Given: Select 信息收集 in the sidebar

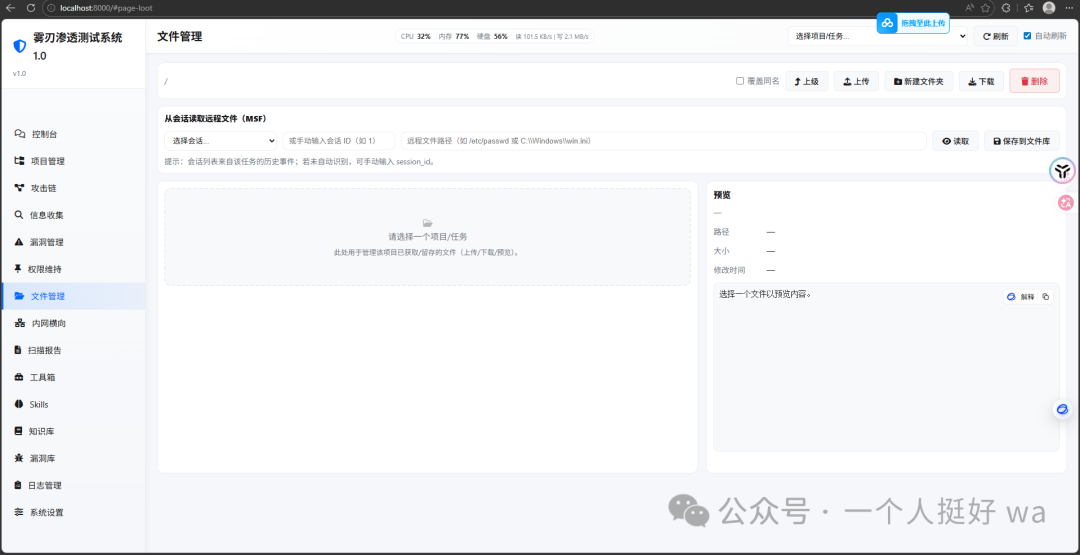Looking at the screenshot, I should [72, 215].
